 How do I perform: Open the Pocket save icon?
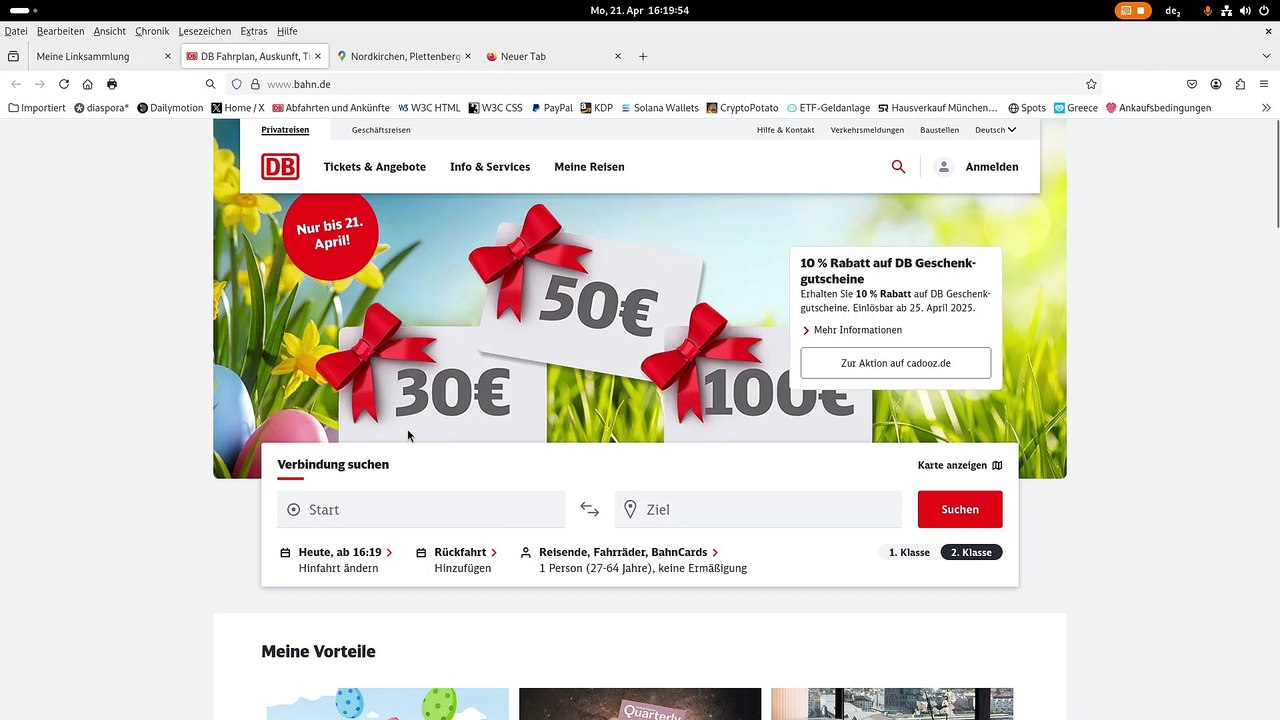tap(1192, 84)
